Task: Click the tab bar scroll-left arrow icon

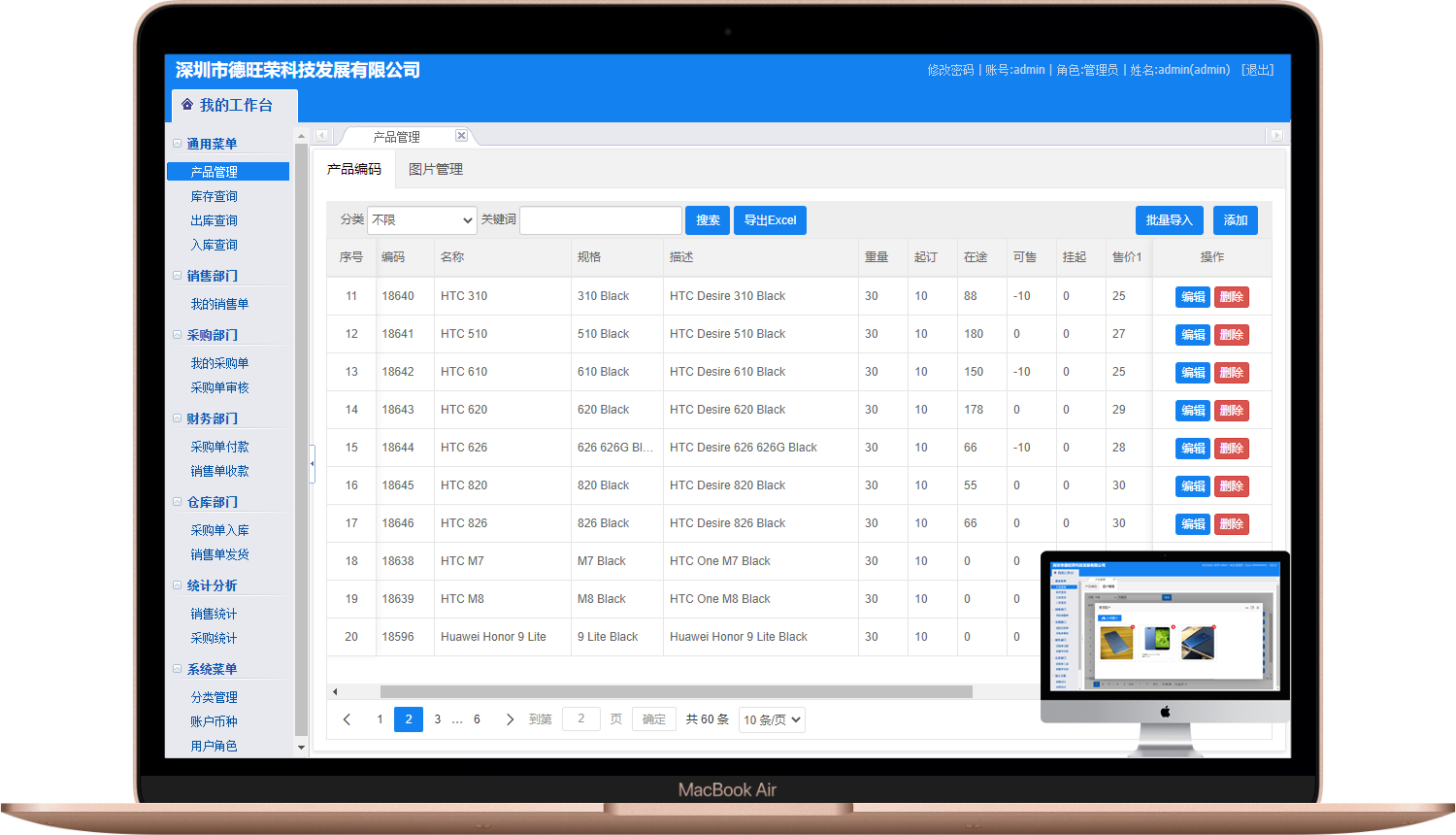Action: (322, 136)
